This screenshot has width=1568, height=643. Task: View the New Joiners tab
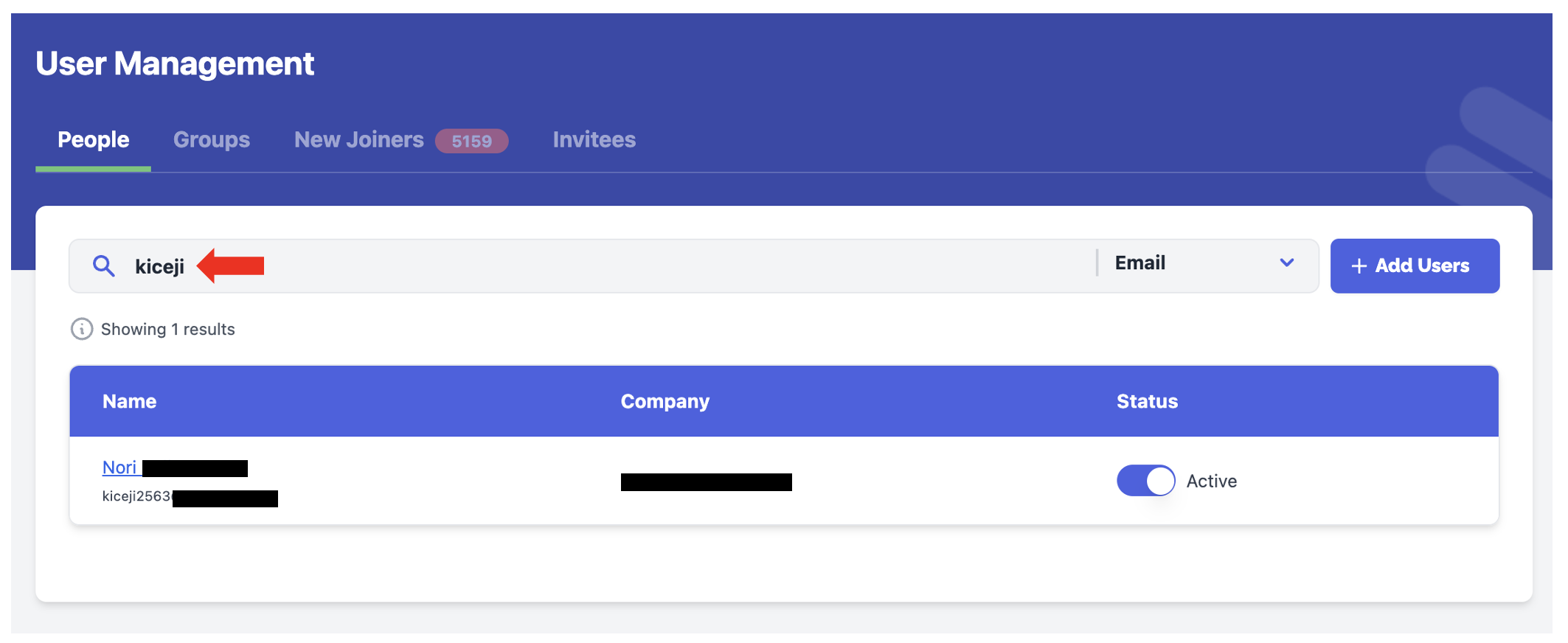point(359,139)
